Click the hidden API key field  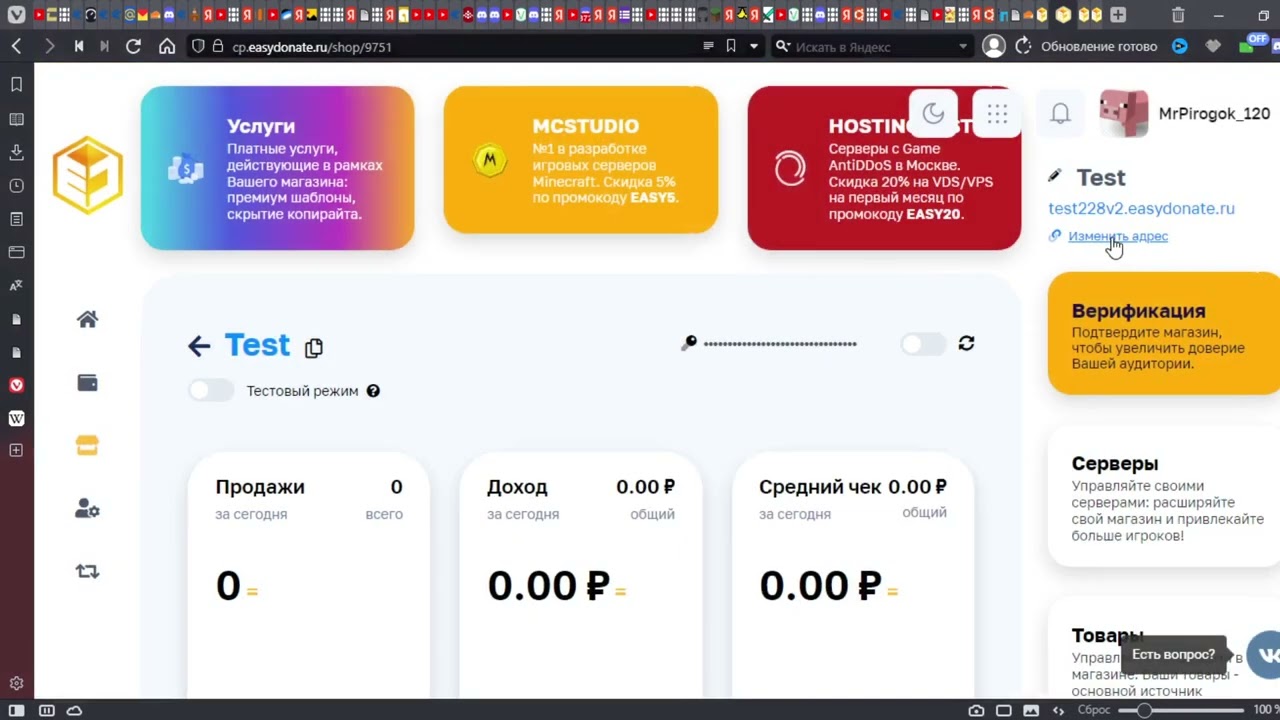[x=780, y=344]
